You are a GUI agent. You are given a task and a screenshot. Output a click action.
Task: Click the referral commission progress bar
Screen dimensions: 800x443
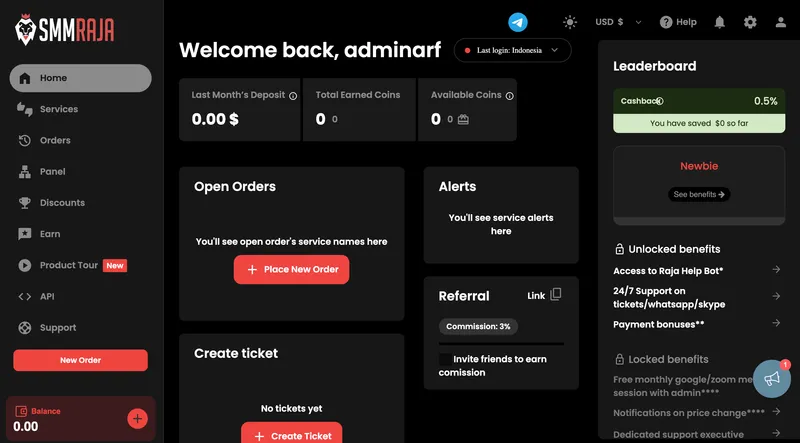(x=501, y=344)
